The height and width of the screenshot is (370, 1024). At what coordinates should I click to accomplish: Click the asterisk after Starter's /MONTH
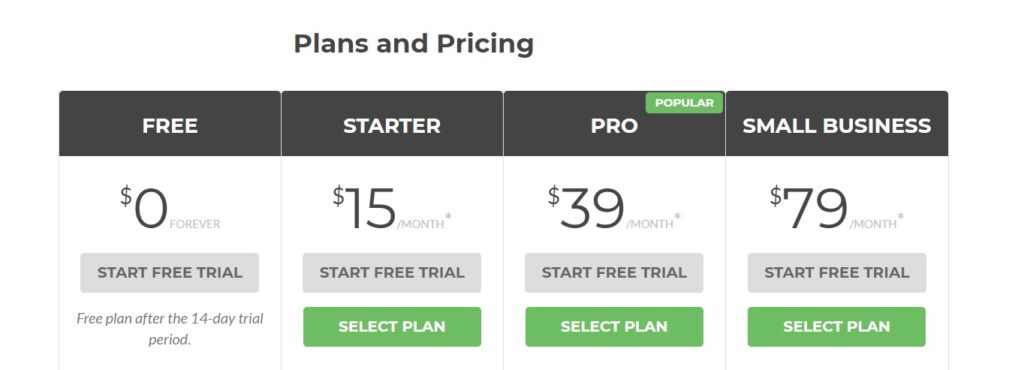(448, 216)
